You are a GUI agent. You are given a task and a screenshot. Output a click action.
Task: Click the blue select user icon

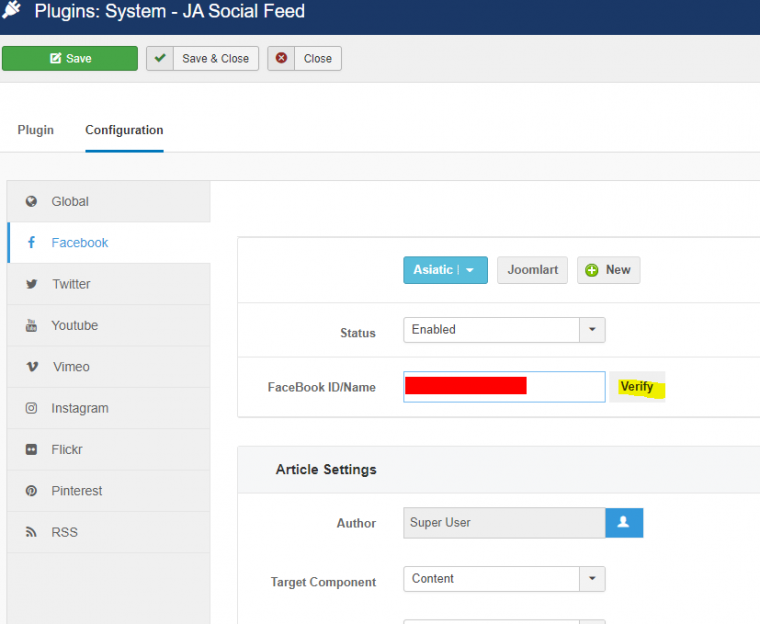pos(624,523)
